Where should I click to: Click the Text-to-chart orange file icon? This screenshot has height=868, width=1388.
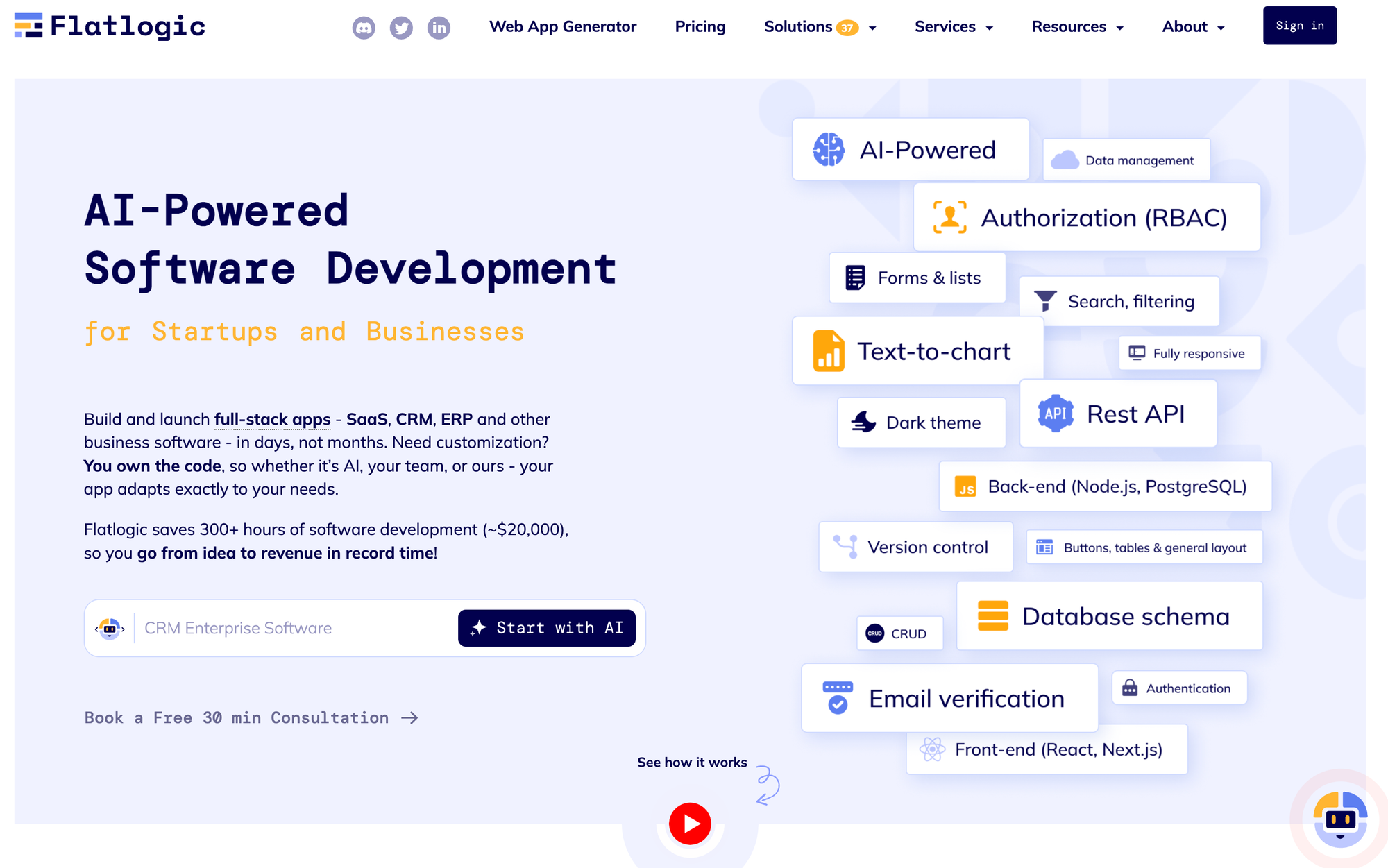829,351
